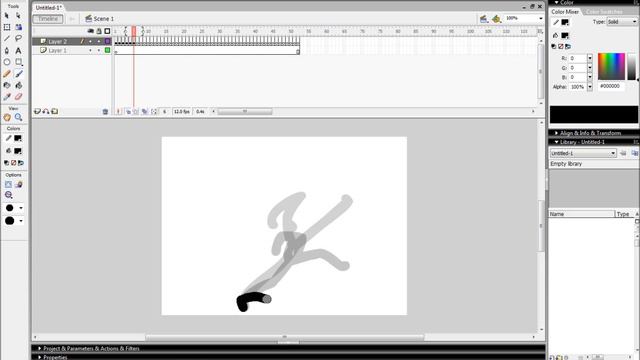Toggle Onion Skin Outlines in timeline
Viewport: 640px width, 360px height.
[x=136, y=111]
